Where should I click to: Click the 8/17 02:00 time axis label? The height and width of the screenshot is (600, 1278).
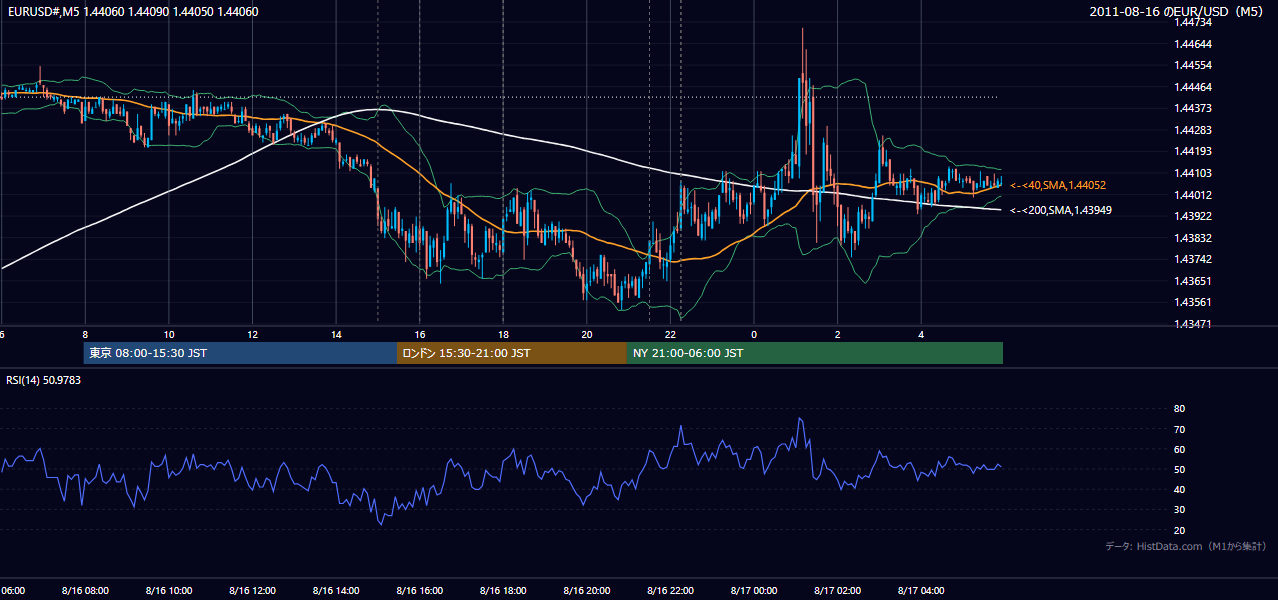click(x=838, y=590)
